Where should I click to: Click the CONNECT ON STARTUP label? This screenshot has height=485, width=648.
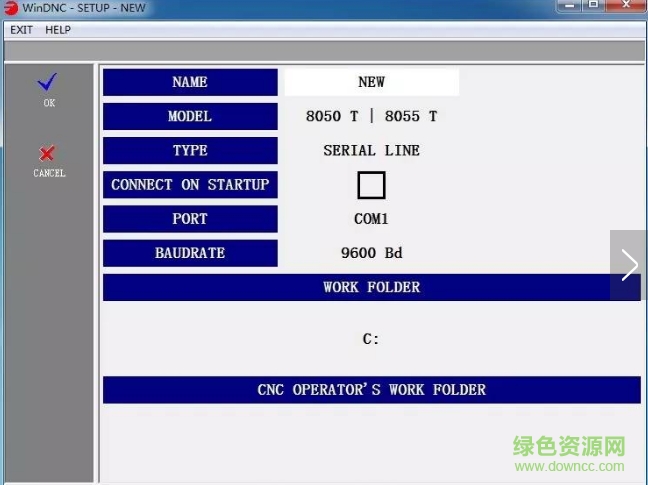(190, 185)
